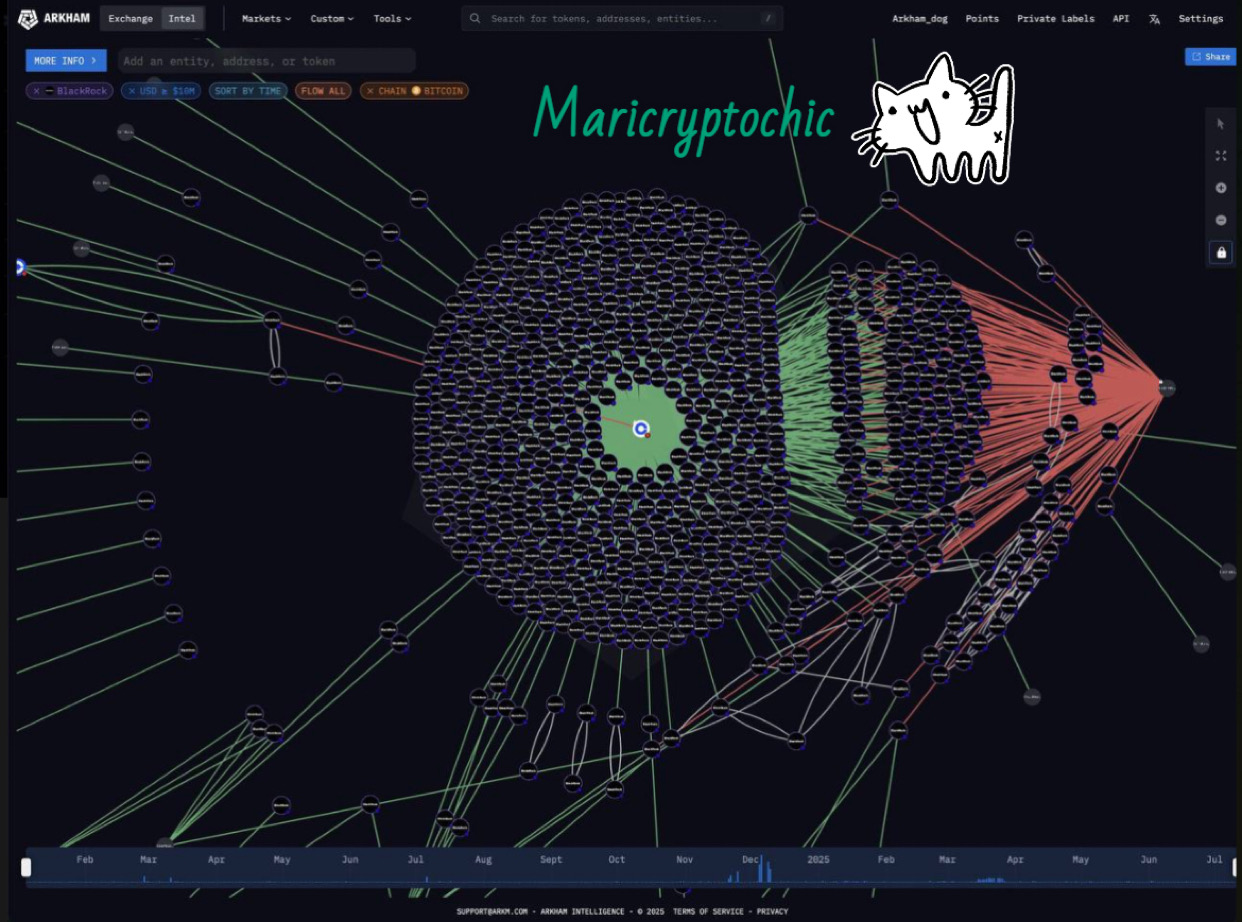The width and height of the screenshot is (1242, 922).
Task: Switch to the Intel tab
Action: pyautogui.click(x=182, y=18)
